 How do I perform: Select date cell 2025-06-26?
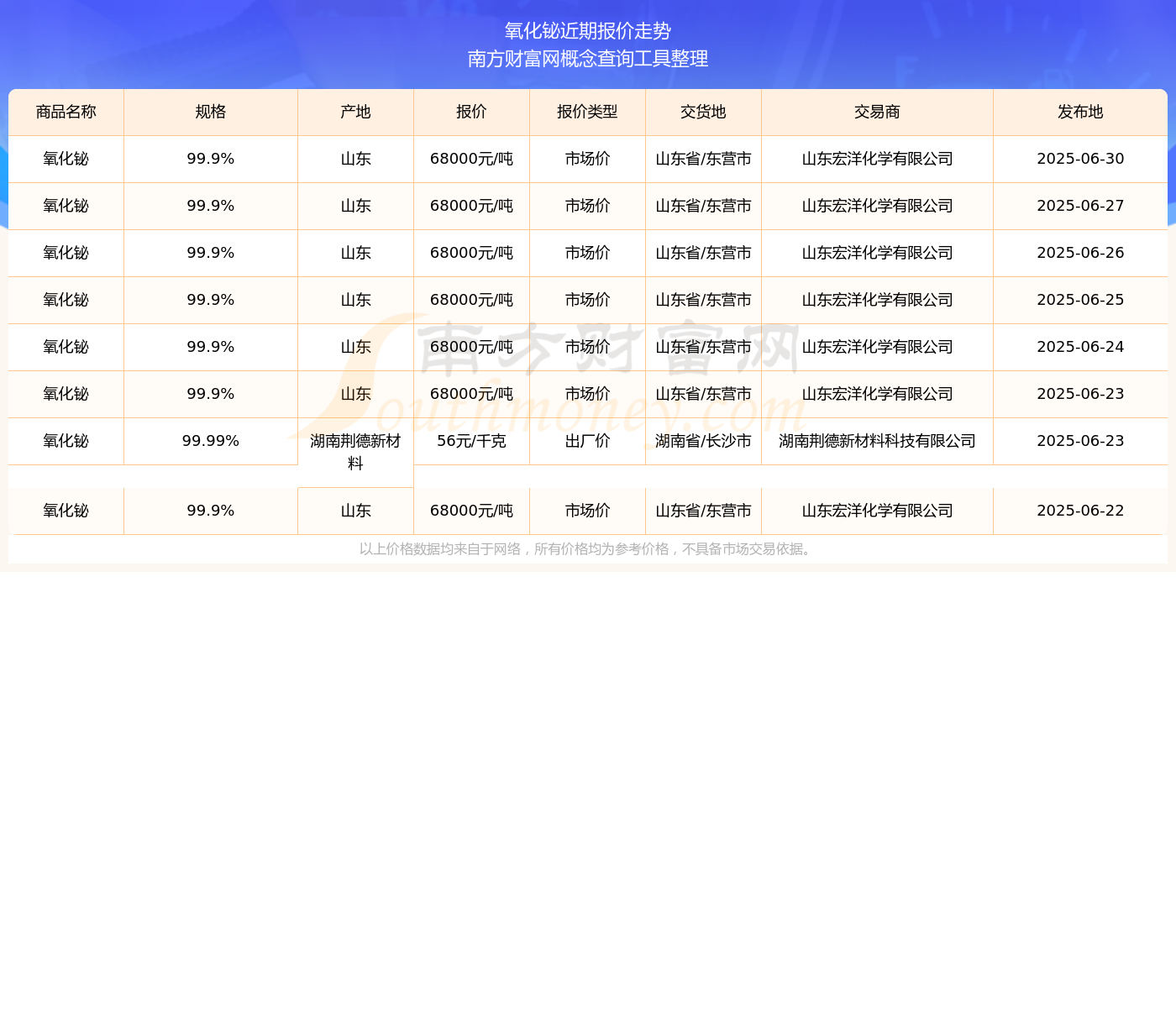point(1080,253)
